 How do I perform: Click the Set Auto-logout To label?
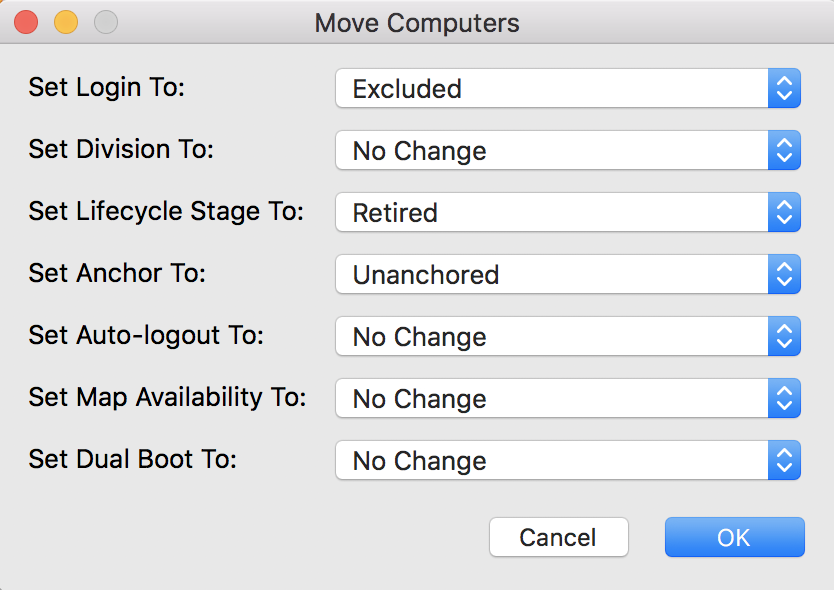click(x=146, y=335)
